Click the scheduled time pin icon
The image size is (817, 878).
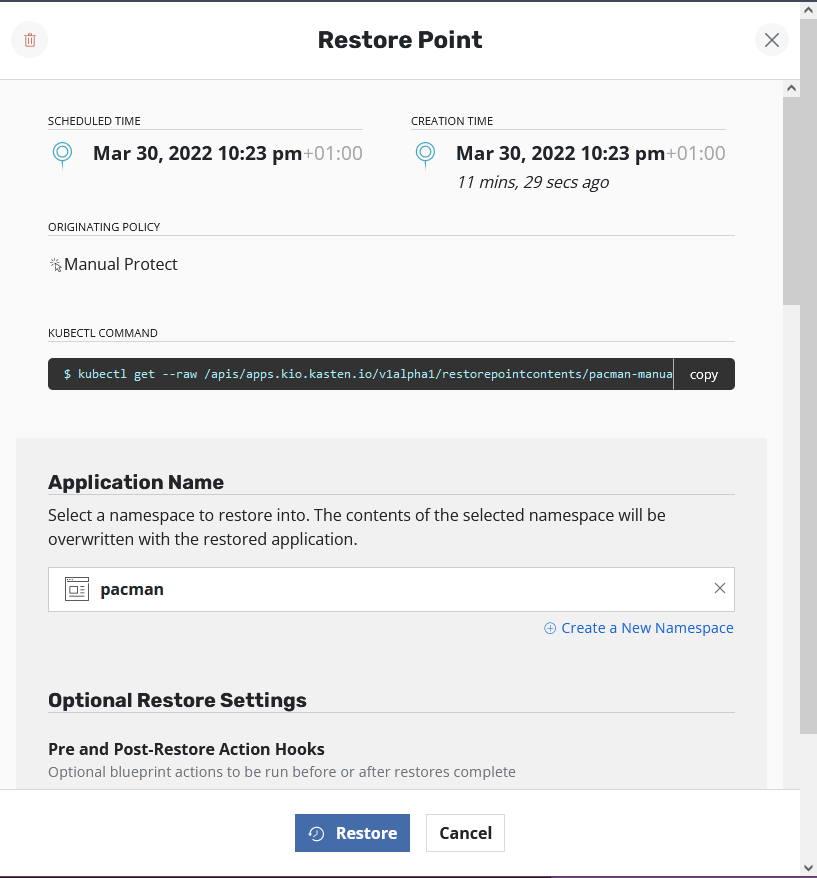(62, 154)
